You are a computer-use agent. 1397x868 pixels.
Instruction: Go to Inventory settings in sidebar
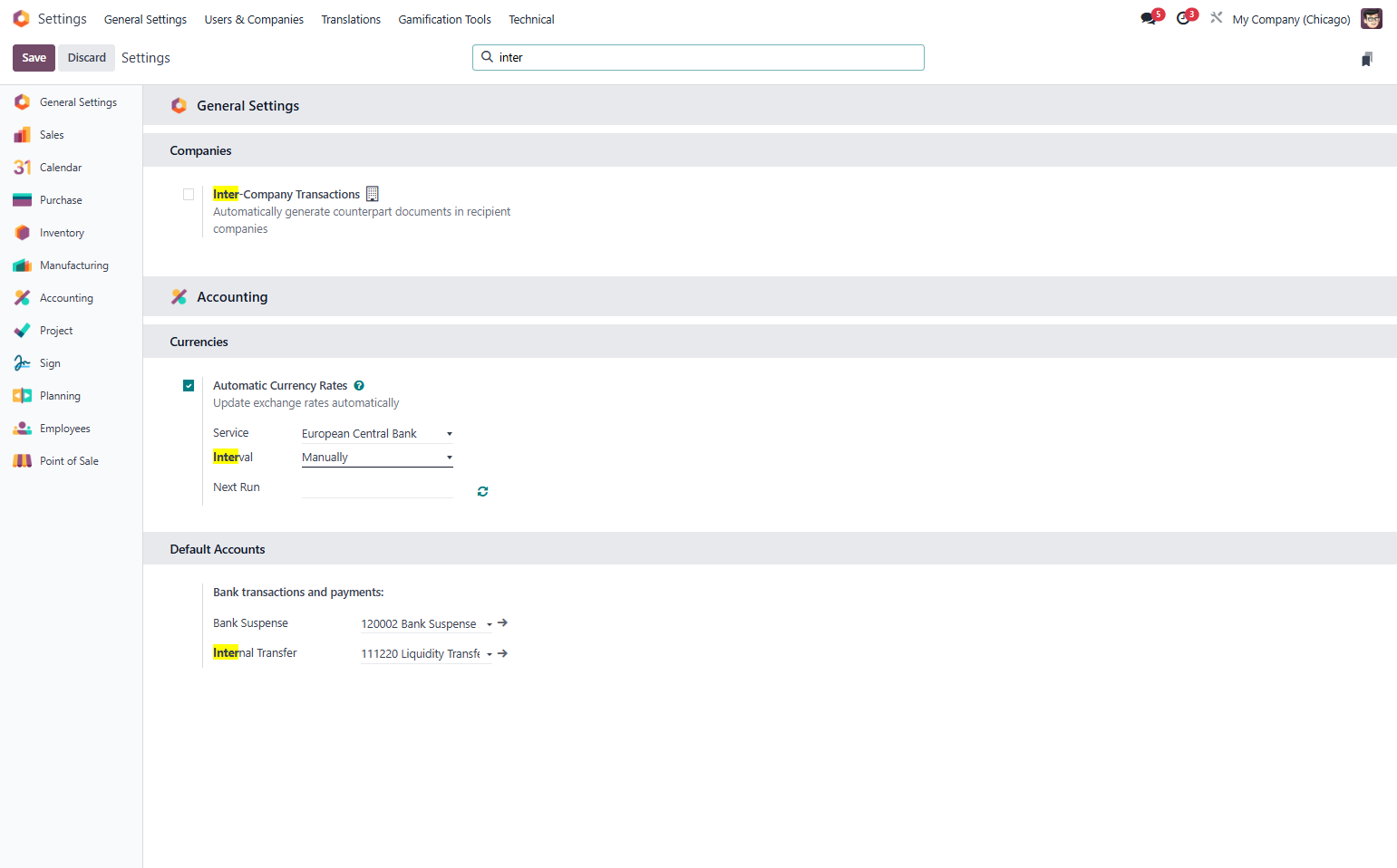tap(71, 233)
